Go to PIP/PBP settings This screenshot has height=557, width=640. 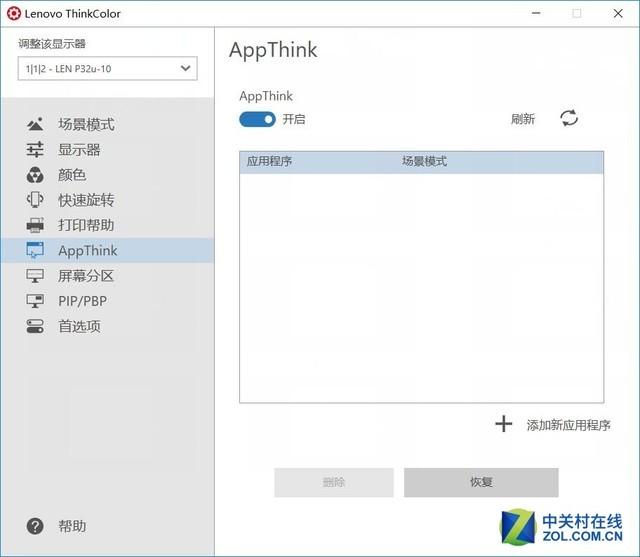click(83, 301)
